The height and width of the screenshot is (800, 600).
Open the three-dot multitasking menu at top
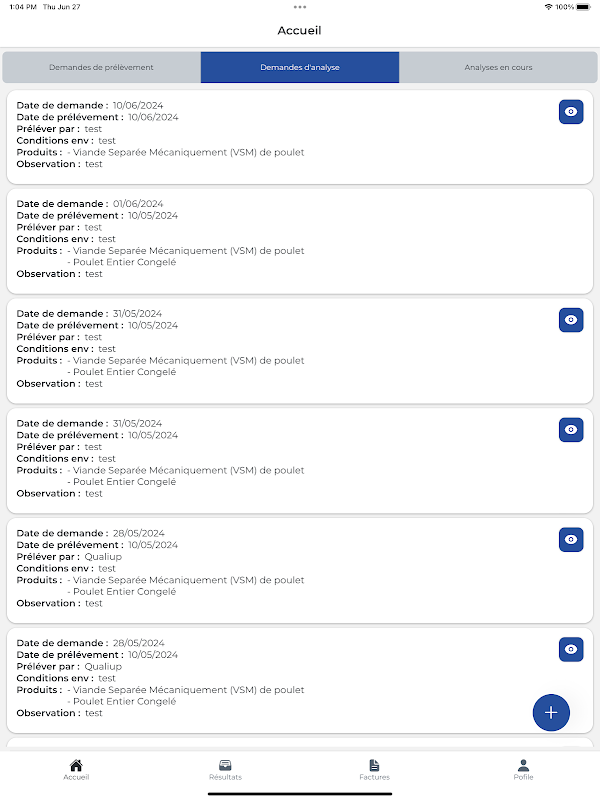300,7
